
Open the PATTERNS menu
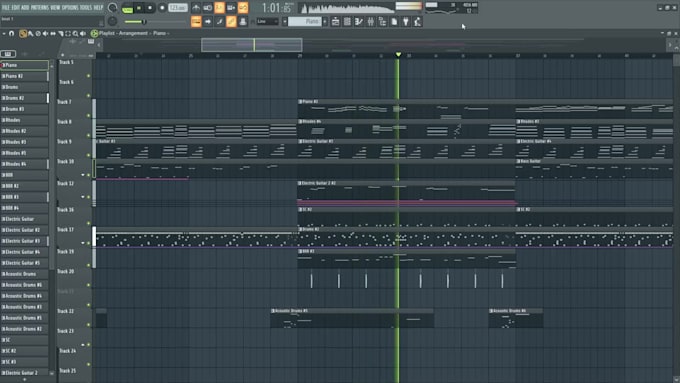coord(39,7)
